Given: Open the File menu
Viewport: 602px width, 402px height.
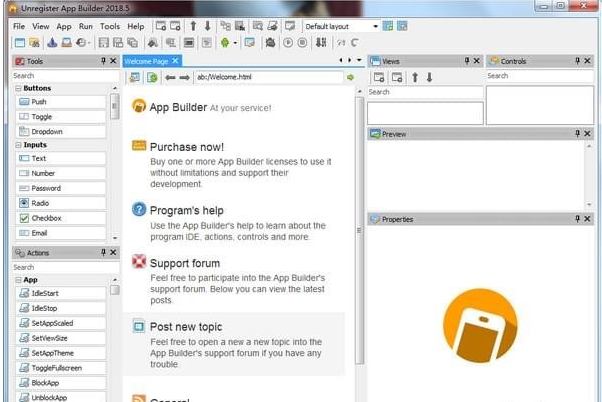Looking at the screenshot, I should [x=19, y=26].
